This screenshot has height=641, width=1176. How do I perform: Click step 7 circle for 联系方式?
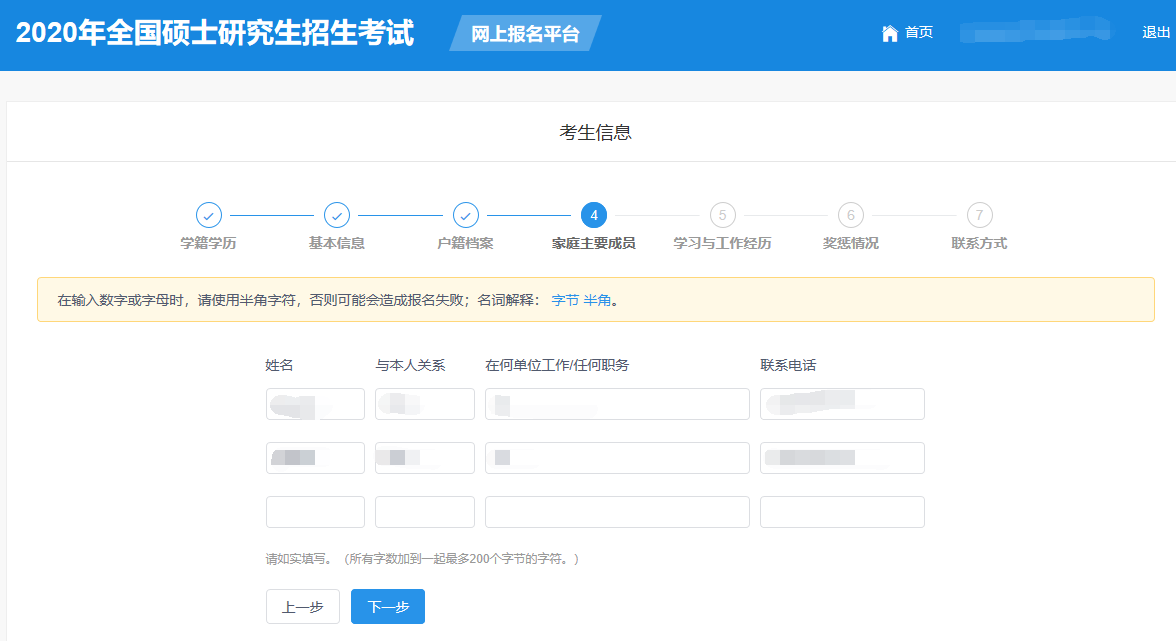point(979,215)
